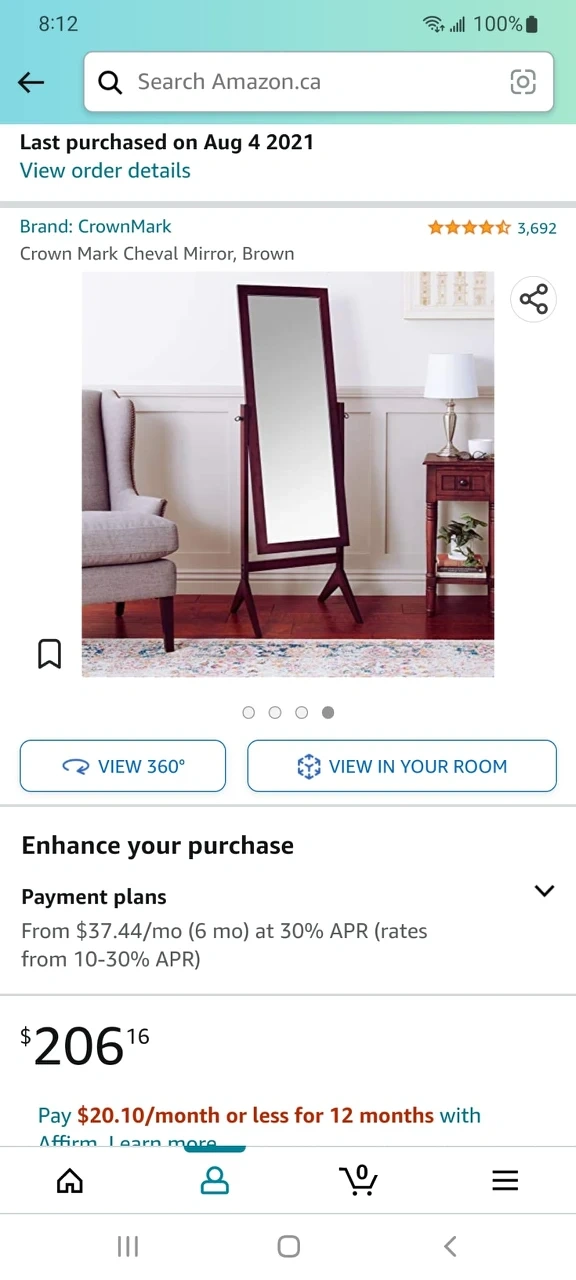The width and height of the screenshot is (576, 1280).
Task: Select second image carousel dot
Action: tap(275, 712)
